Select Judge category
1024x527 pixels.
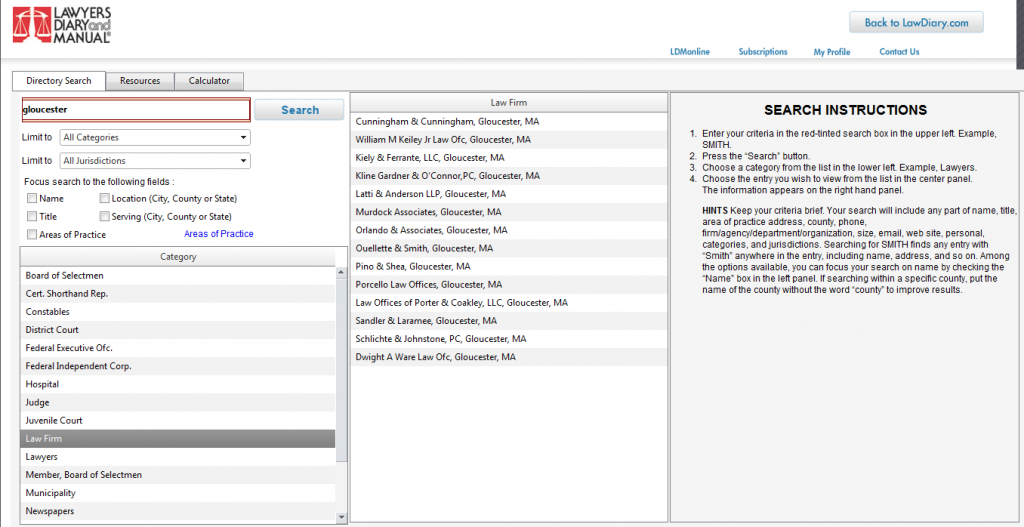[178, 402]
